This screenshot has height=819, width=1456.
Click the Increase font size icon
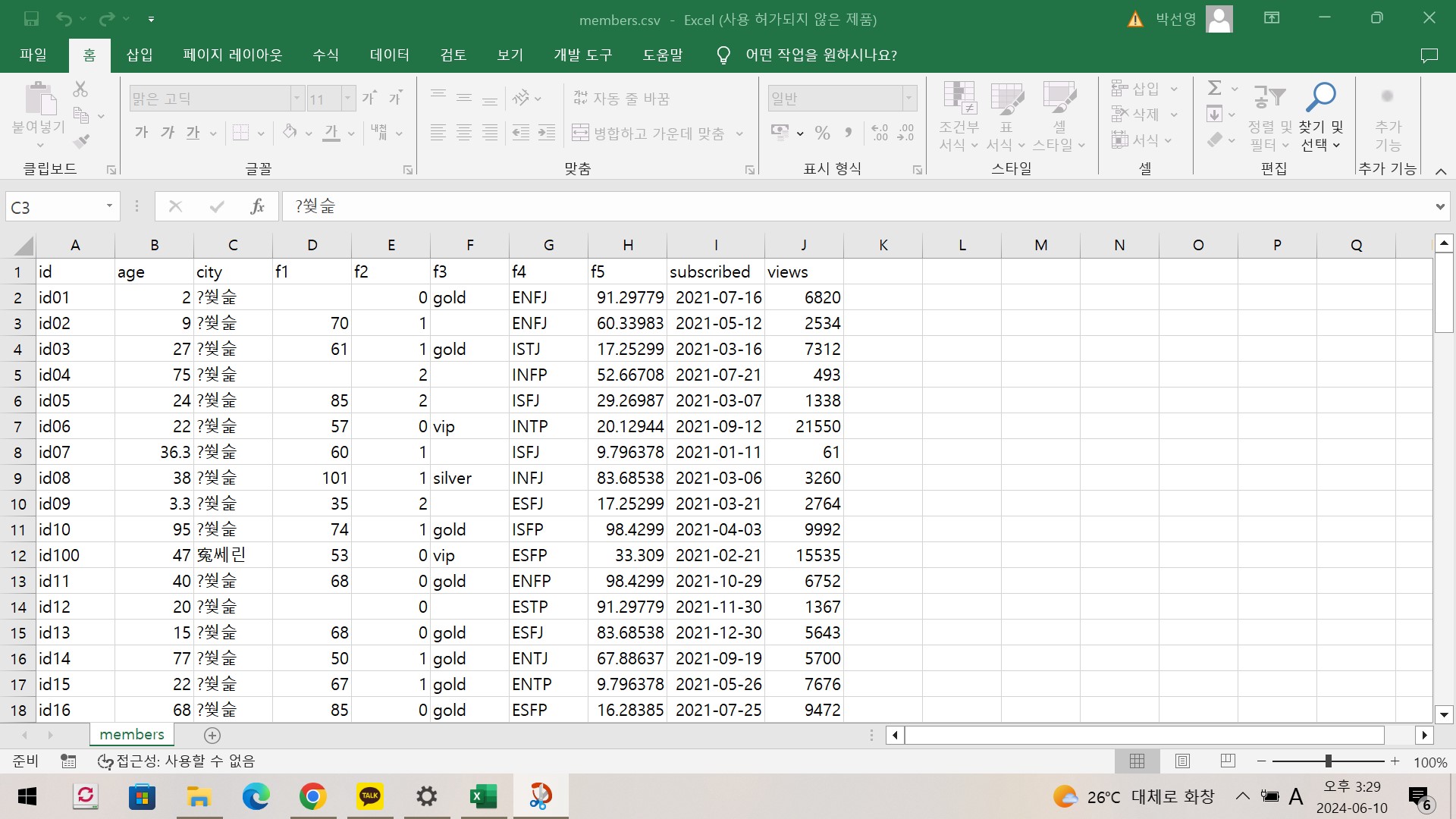(369, 98)
